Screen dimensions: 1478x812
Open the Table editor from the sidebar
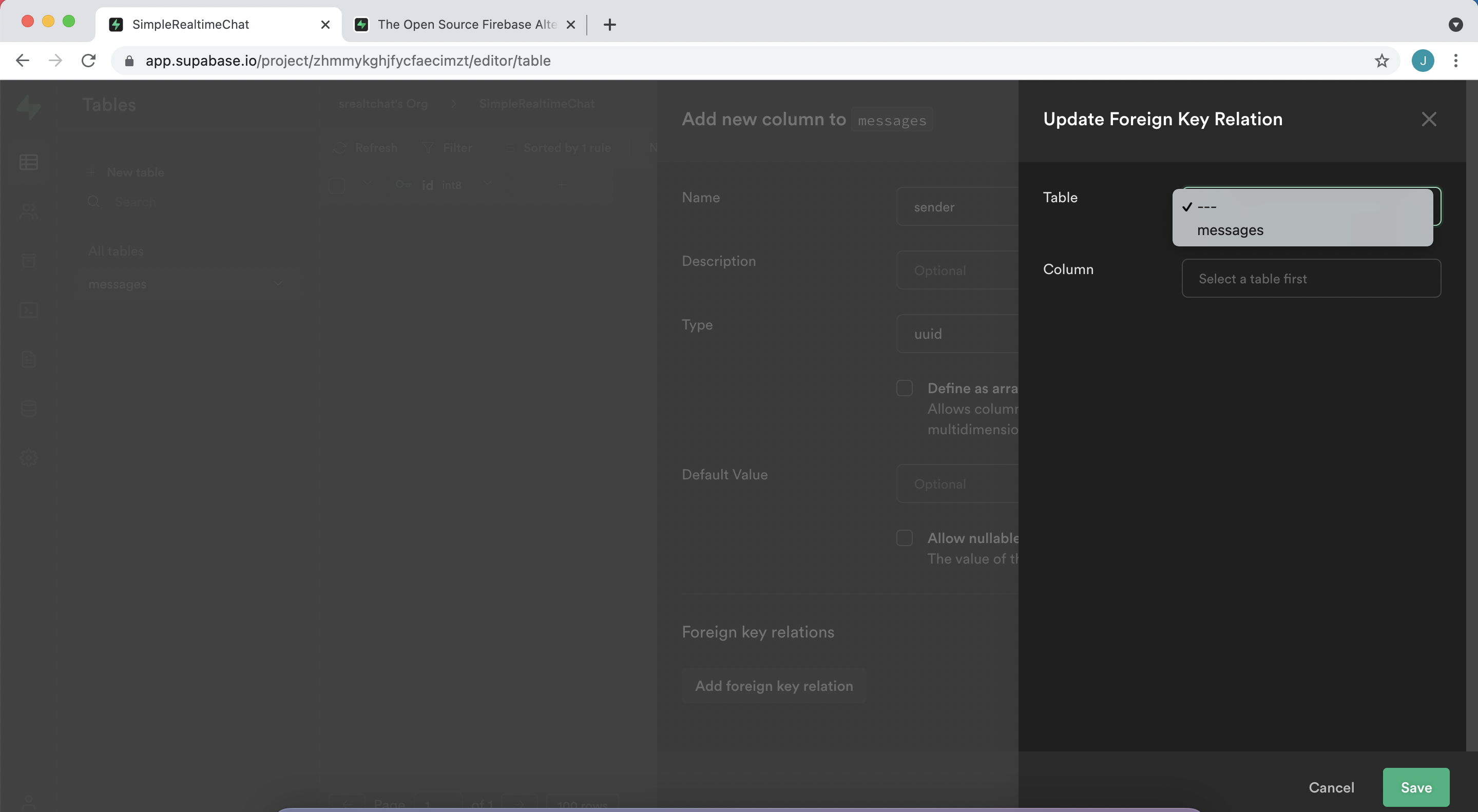coord(29,162)
